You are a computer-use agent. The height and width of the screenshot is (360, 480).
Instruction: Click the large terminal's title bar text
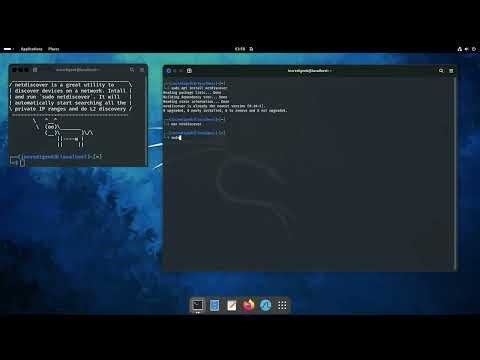pos(309,71)
